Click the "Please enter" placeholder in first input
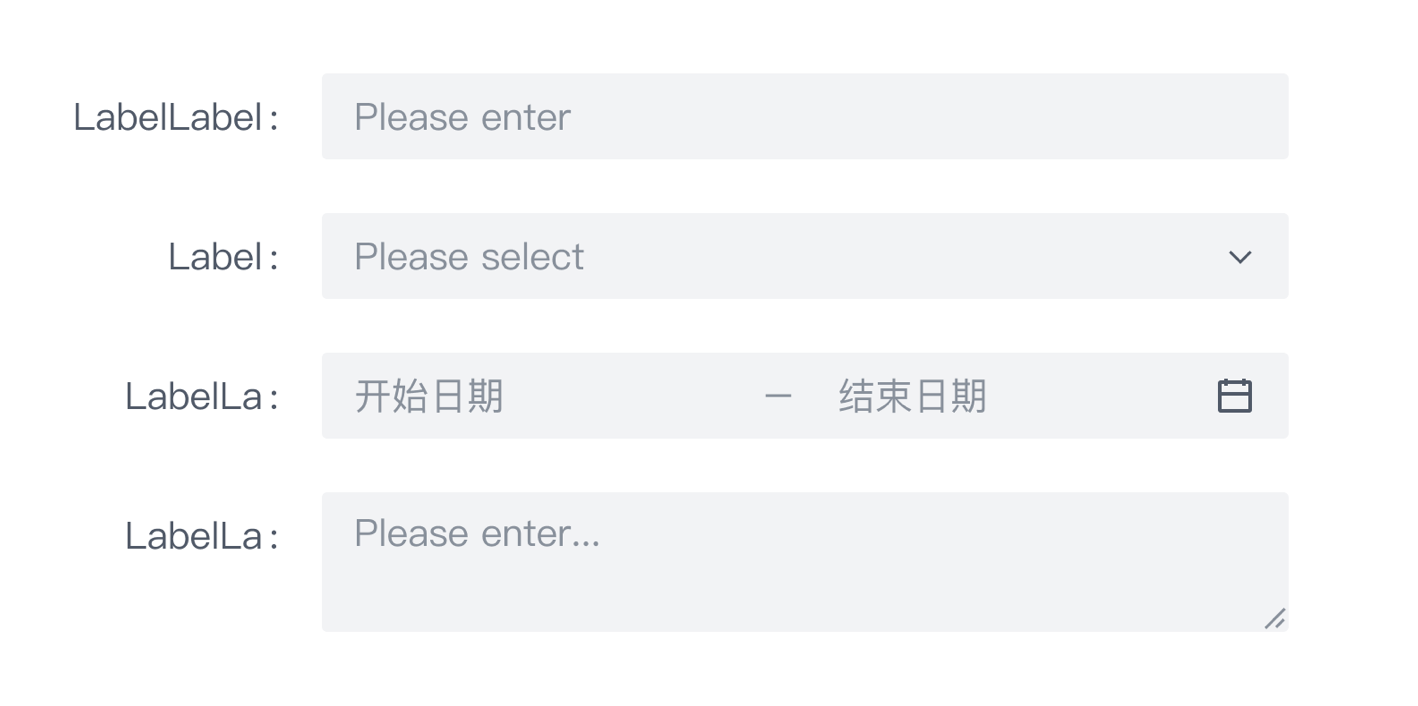 tap(462, 117)
